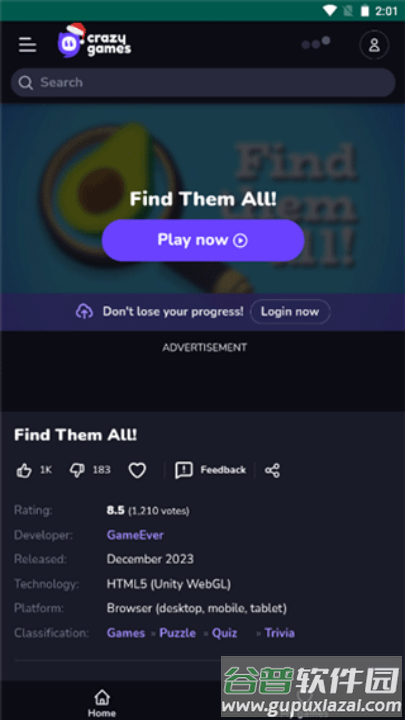Click the Login now button
The width and height of the screenshot is (405, 720).
290,312
